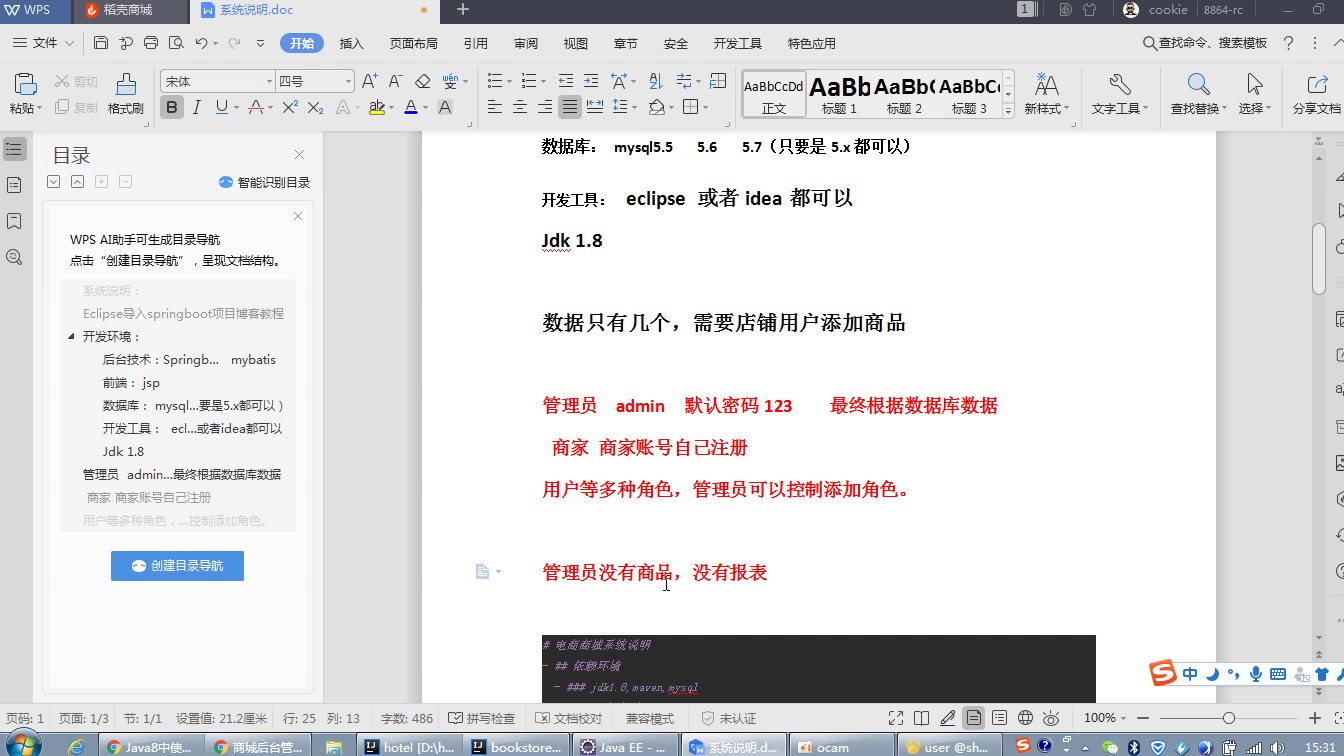
Task: Open the 选择 select tool
Action: click(1254, 94)
